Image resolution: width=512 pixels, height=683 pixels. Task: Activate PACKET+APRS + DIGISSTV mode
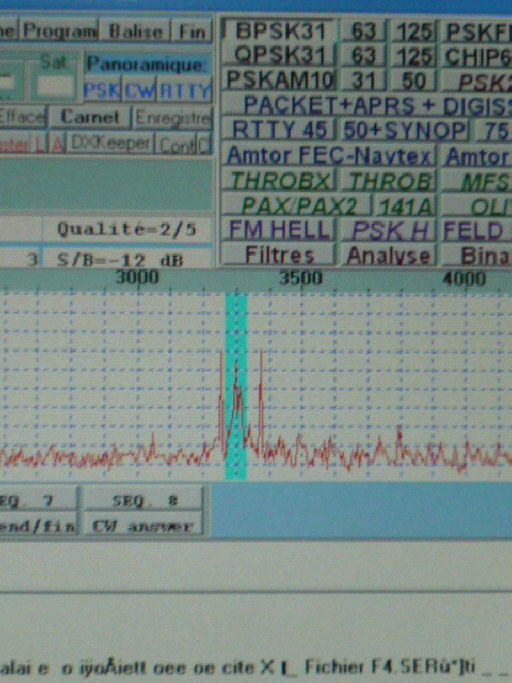pos(367,105)
